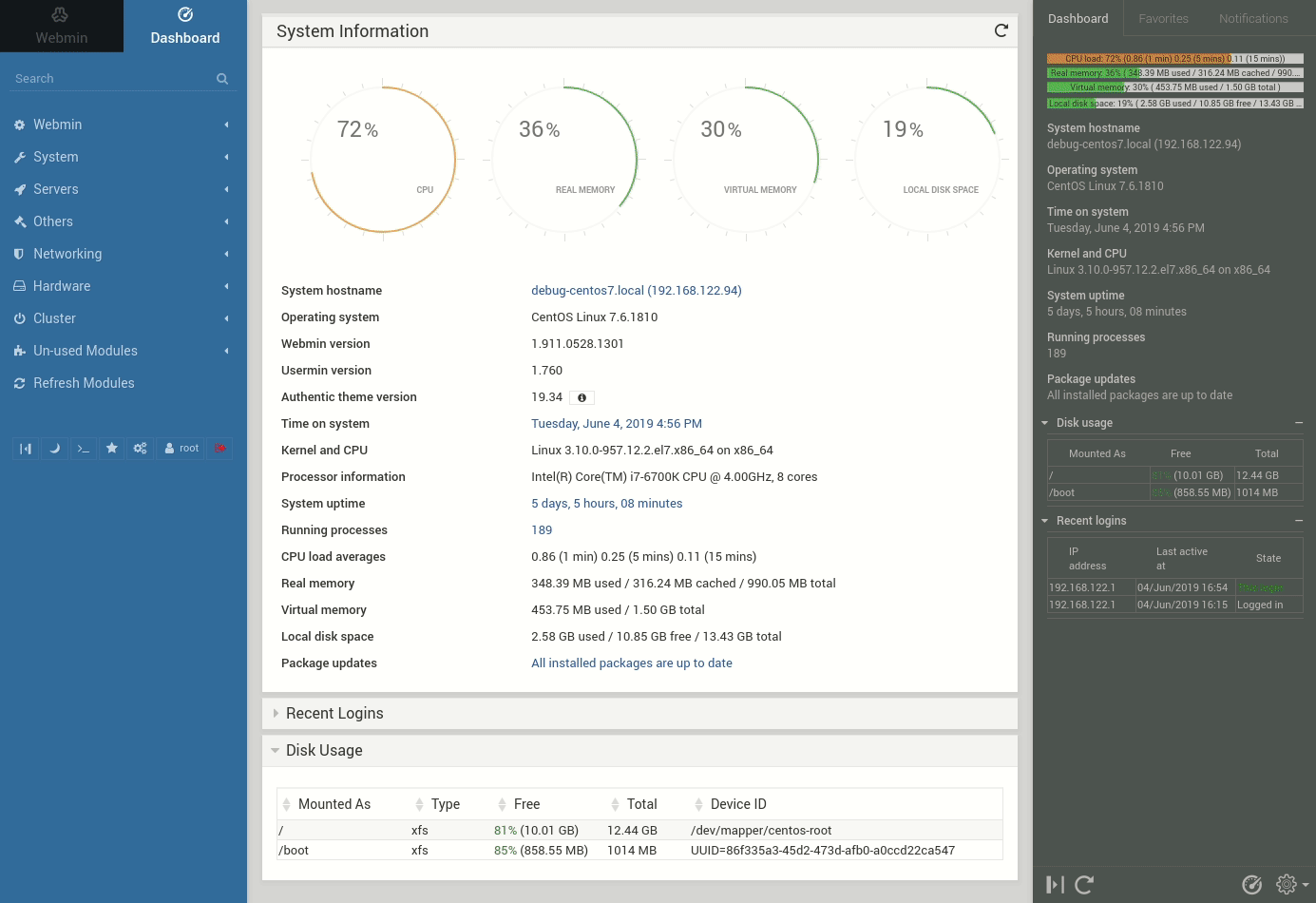The width and height of the screenshot is (1316, 903).
Task: Collapse the navigation menu sidebar icon
Action: pos(26,449)
